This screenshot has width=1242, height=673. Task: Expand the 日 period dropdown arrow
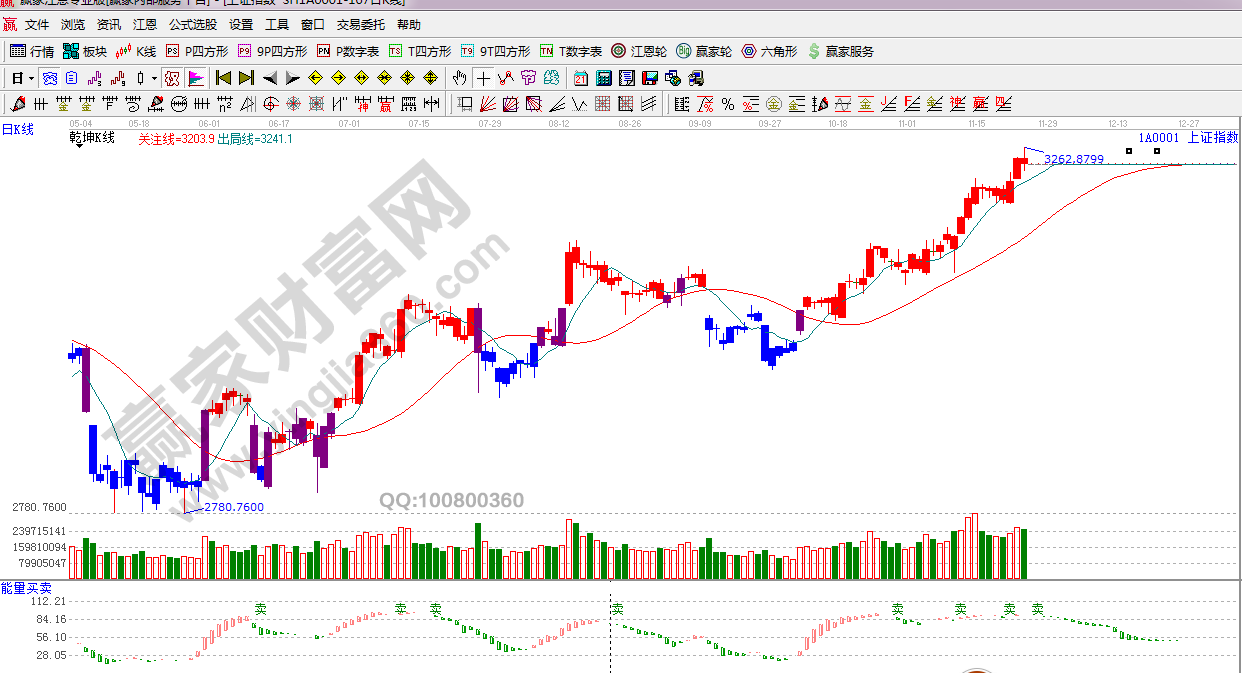[31, 78]
